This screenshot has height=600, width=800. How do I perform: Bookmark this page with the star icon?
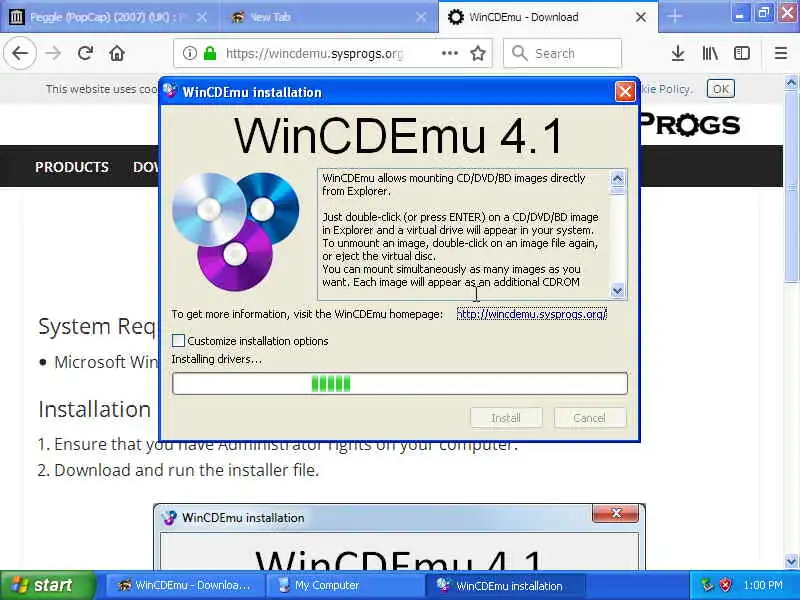pos(478,53)
